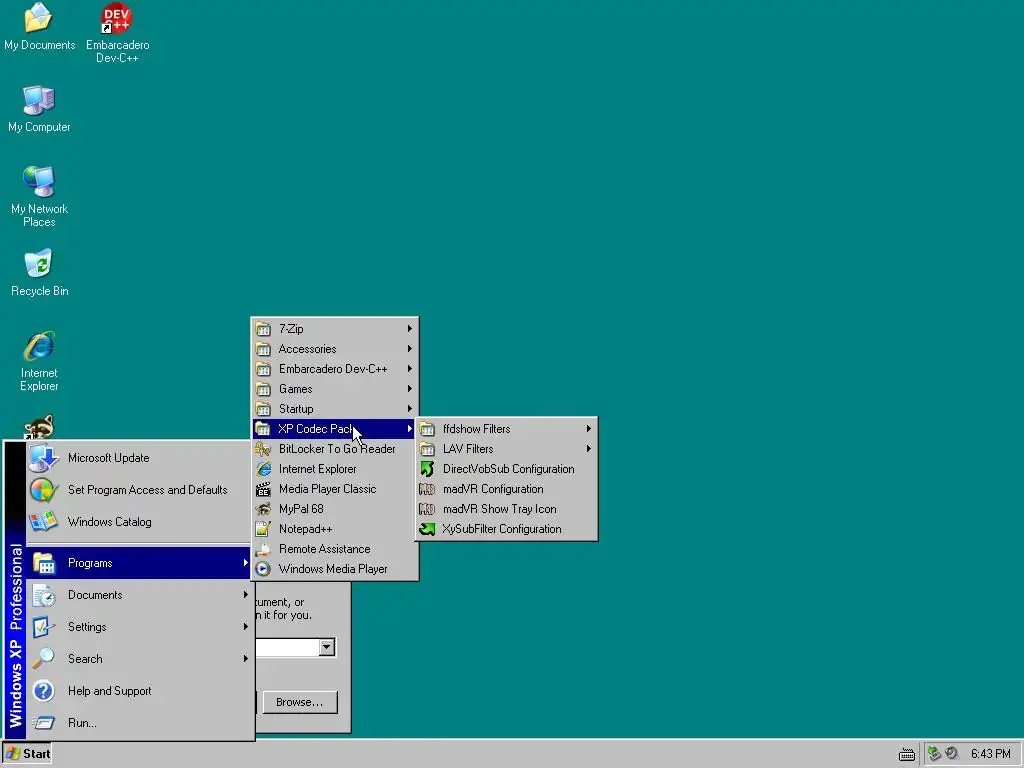The image size is (1024, 768).
Task: Click the XySubFilter Configuration icon
Action: (x=427, y=529)
